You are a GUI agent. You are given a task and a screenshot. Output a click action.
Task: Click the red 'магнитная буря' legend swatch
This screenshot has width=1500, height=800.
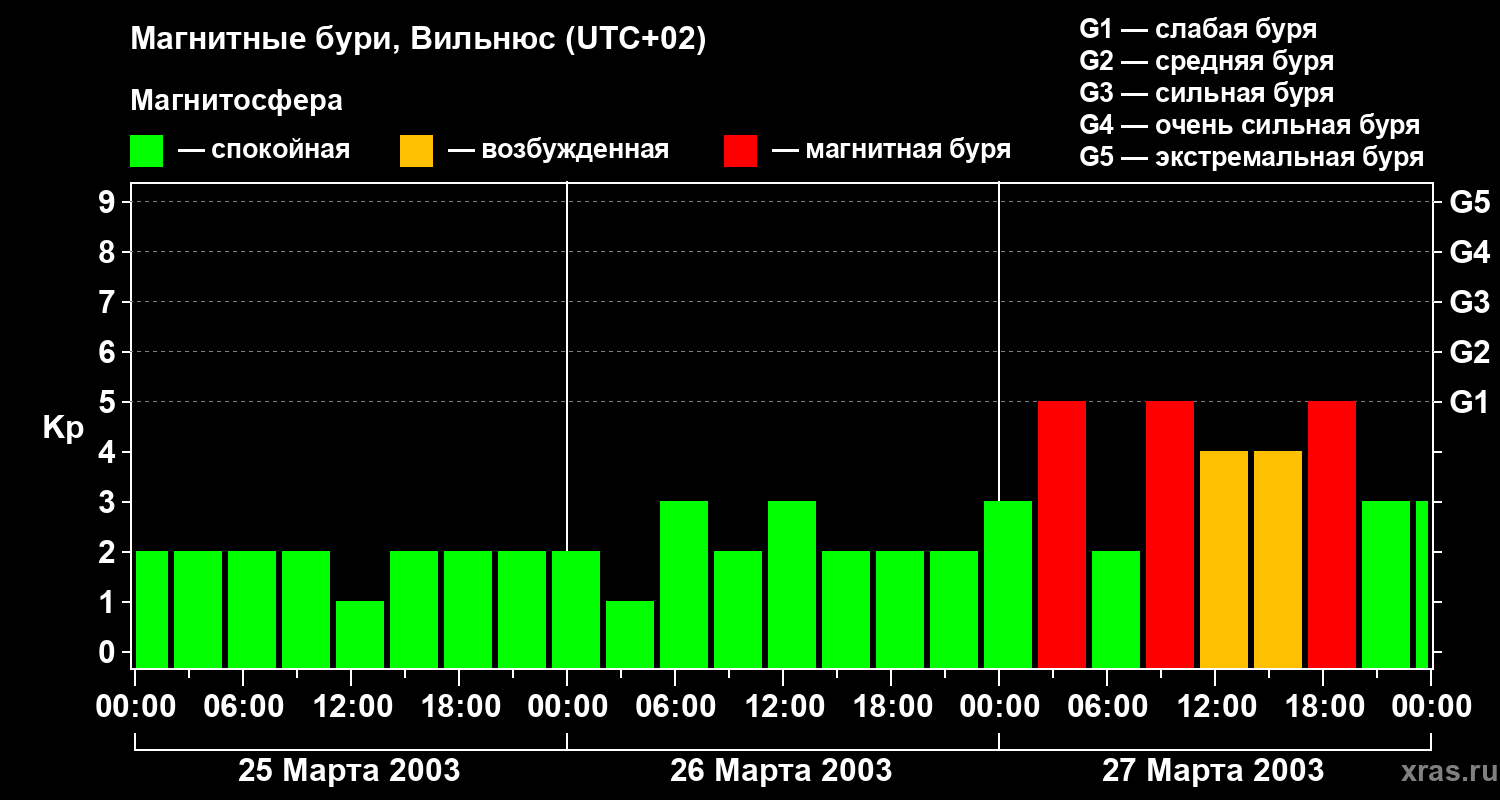pyautogui.click(x=741, y=151)
